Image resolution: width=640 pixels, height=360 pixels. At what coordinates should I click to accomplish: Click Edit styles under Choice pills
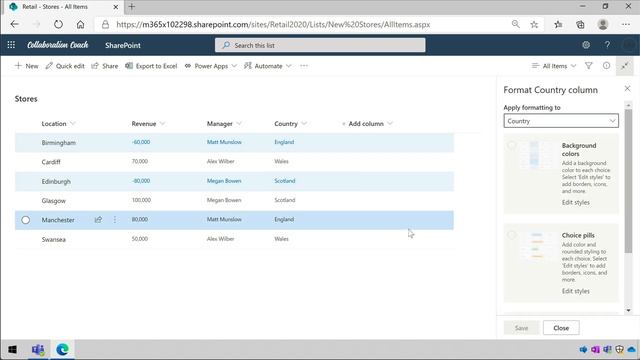(576, 291)
